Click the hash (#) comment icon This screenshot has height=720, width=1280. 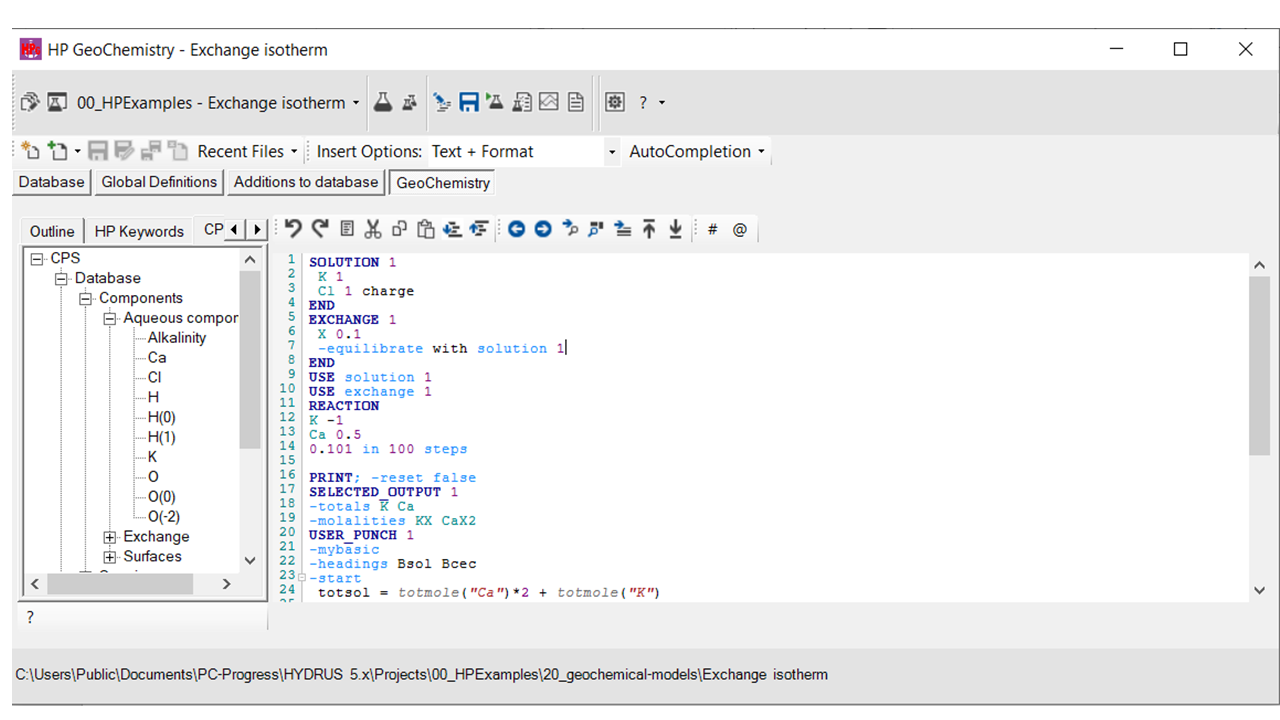(712, 229)
